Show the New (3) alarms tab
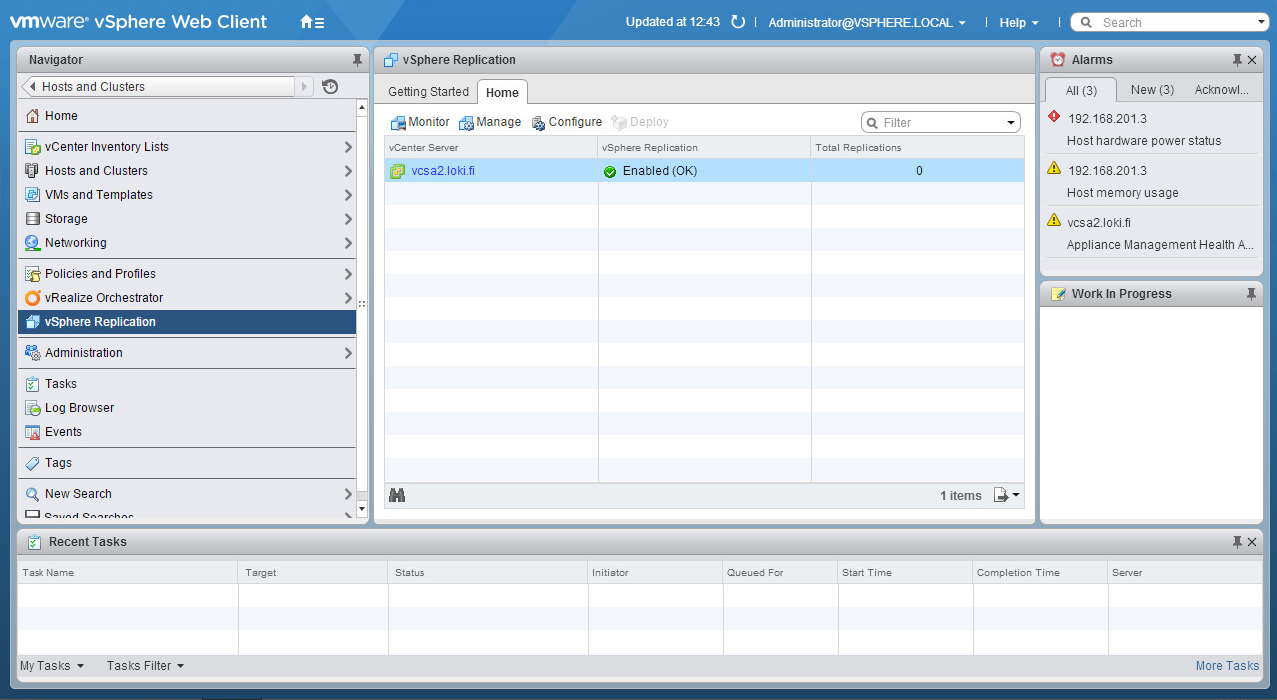 tap(1152, 90)
